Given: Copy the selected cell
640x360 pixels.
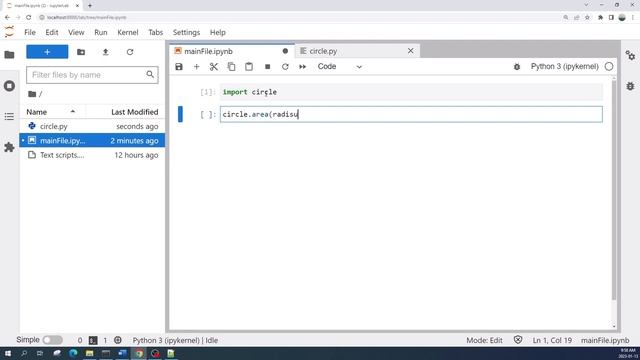Looking at the screenshot, I should click(x=231, y=67).
